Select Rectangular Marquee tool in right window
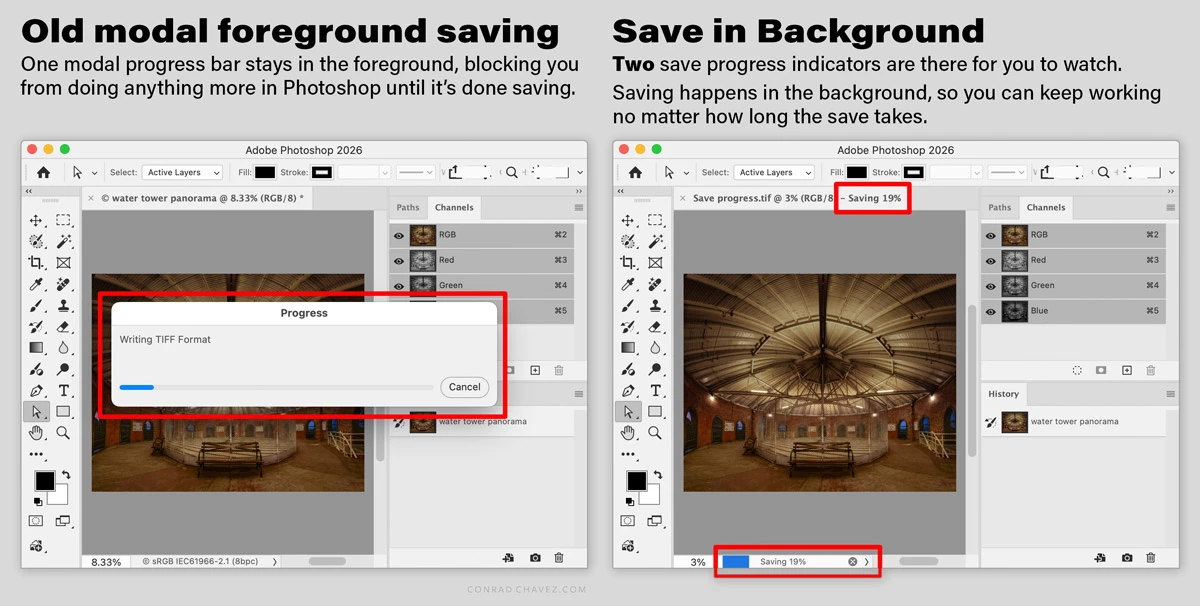This screenshot has height=606, width=1200. tap(655, 220)
